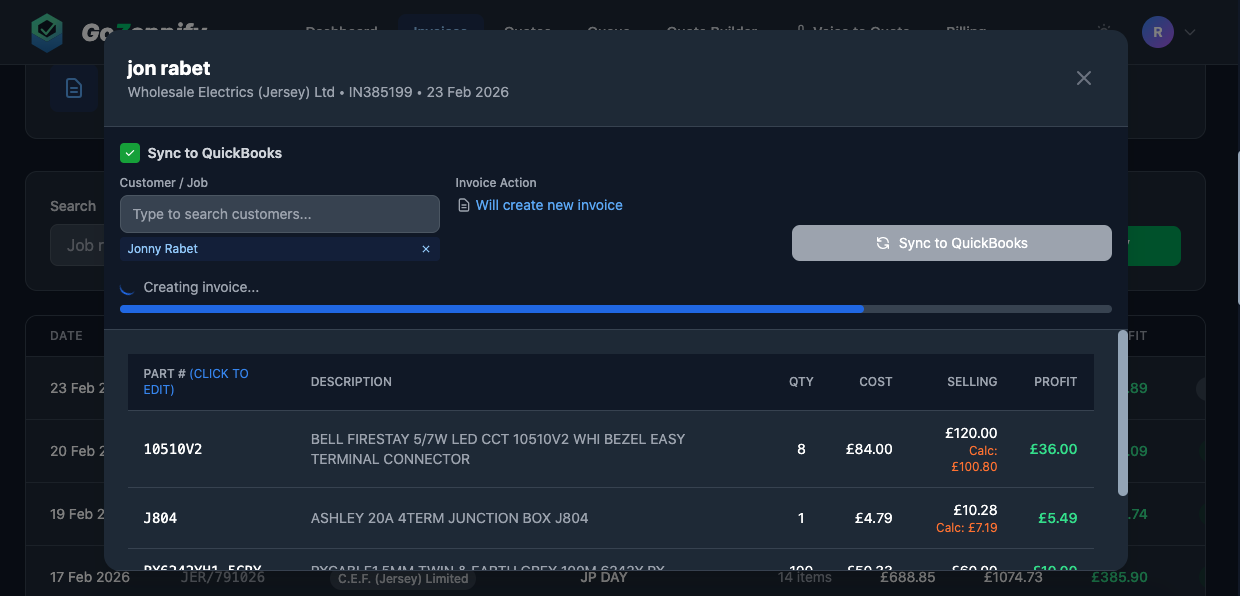This screenshot has width=1240, height=596.
Task: Select the Quotes tab
Action: [527, 31]
